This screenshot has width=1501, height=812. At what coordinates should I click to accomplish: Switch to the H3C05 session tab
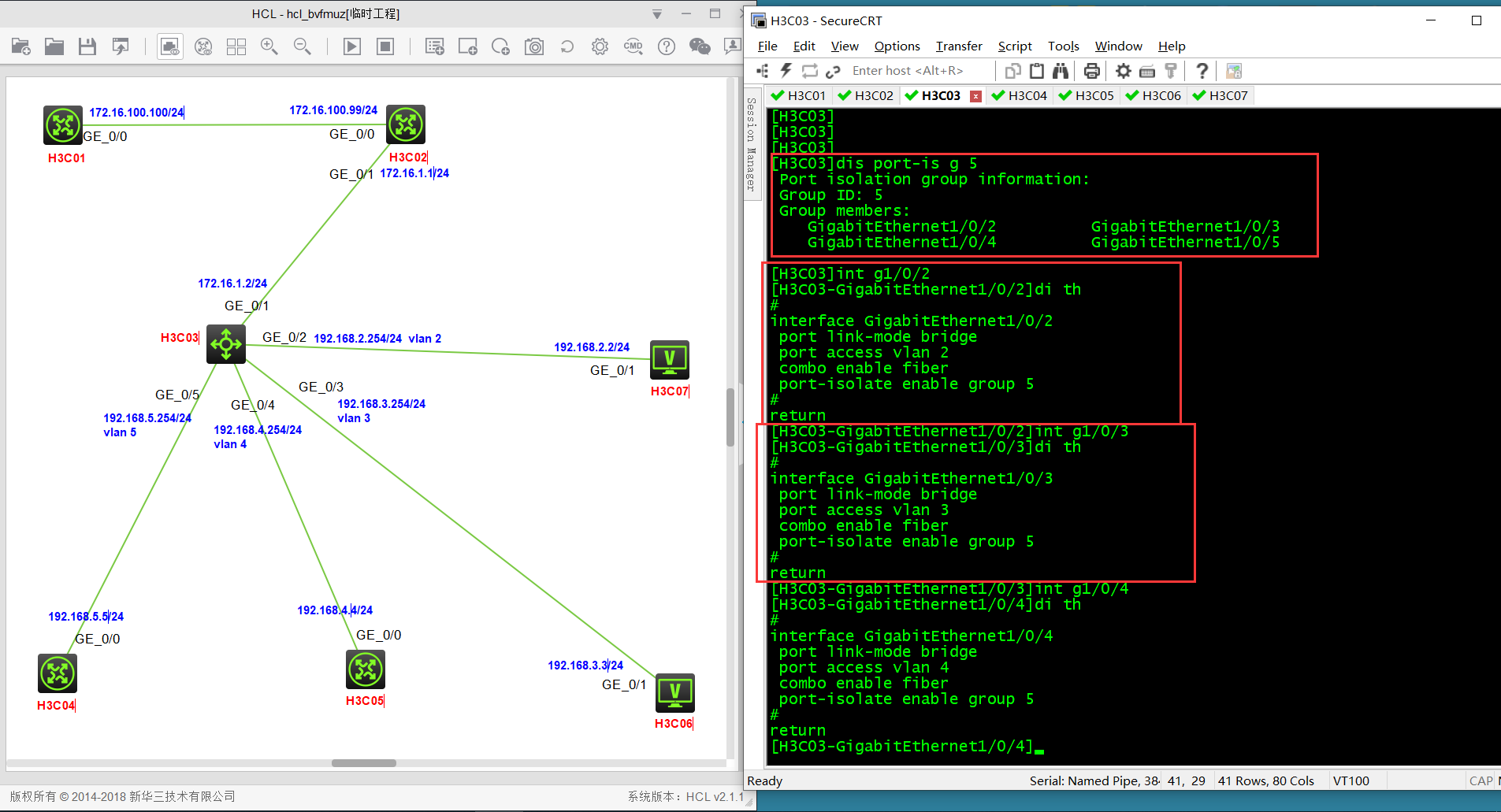(1094, 96)
